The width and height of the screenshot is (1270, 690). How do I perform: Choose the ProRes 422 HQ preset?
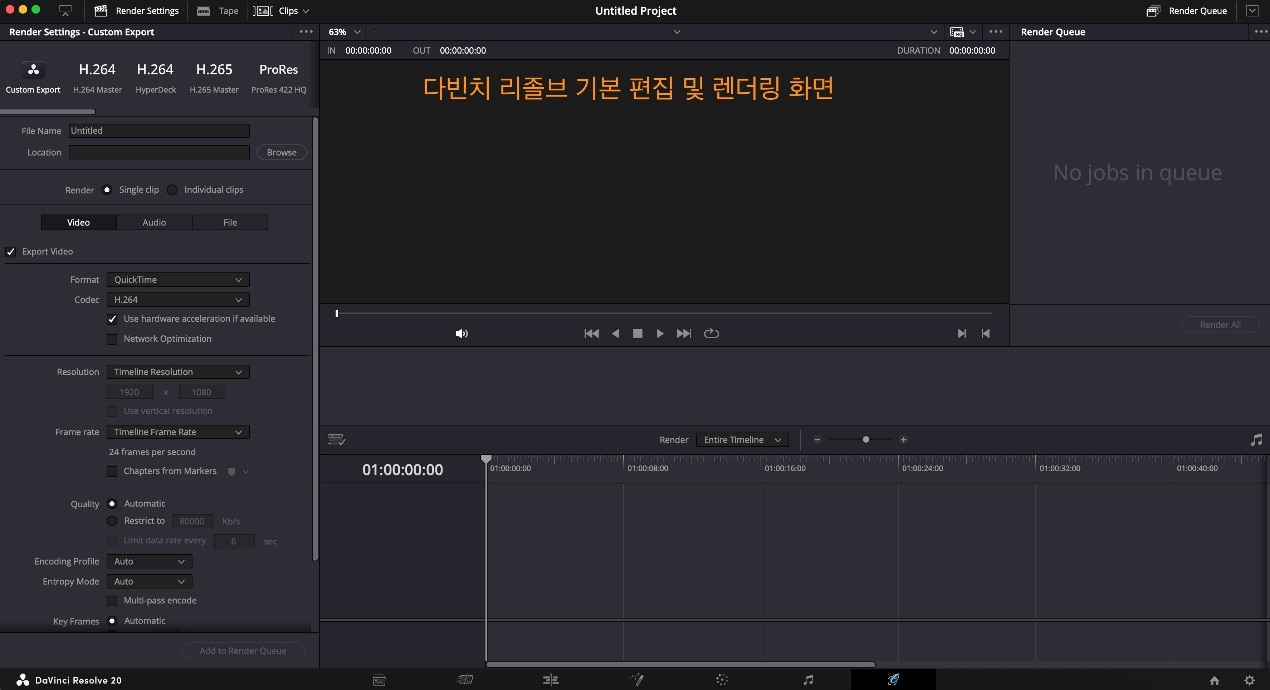click(279, 78)
